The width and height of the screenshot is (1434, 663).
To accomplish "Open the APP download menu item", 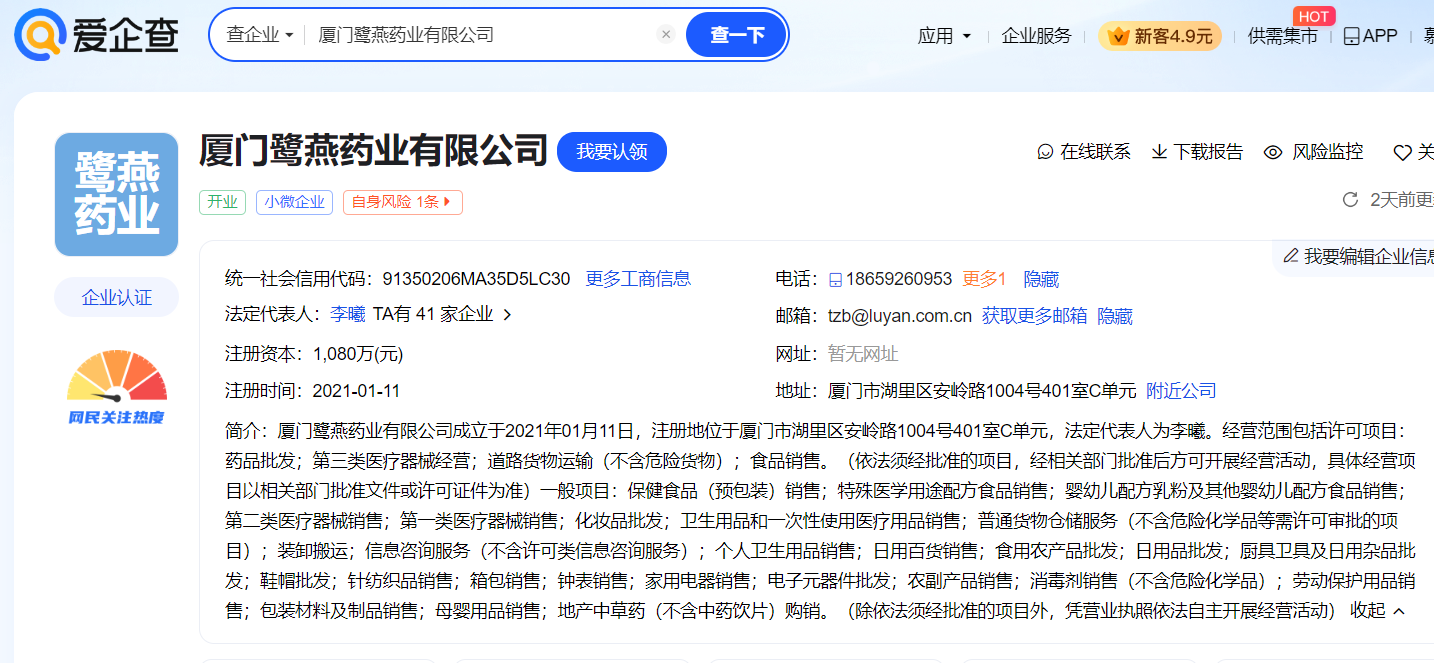I will coord(1370,36).
